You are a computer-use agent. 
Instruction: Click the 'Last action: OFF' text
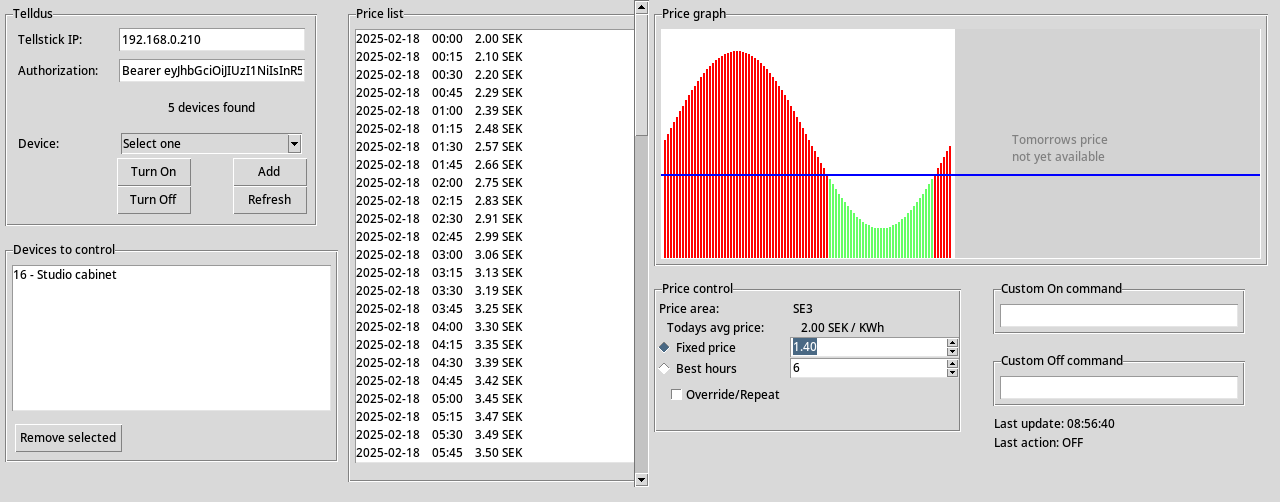tap(1038, 442)
